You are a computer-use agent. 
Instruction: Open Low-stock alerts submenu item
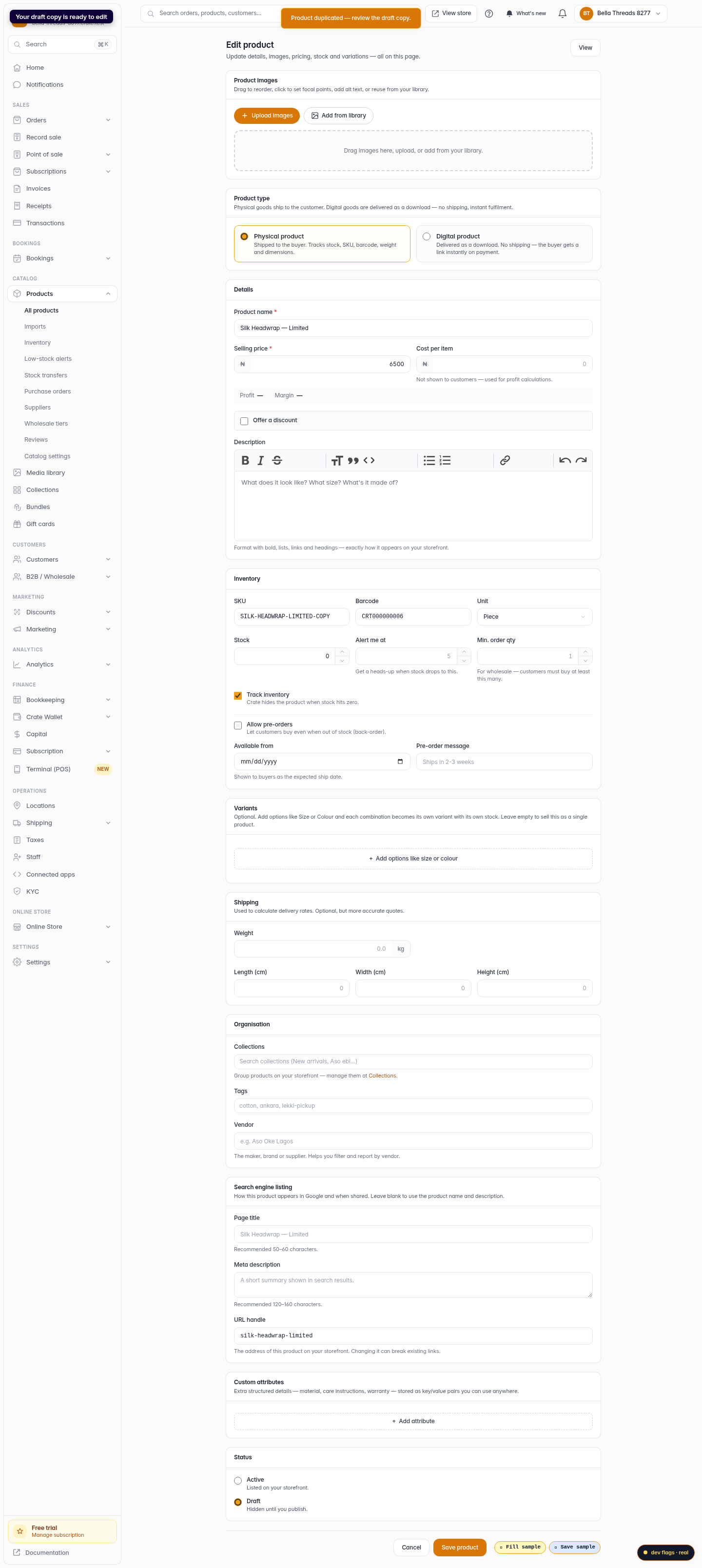(x=48, y=358)
